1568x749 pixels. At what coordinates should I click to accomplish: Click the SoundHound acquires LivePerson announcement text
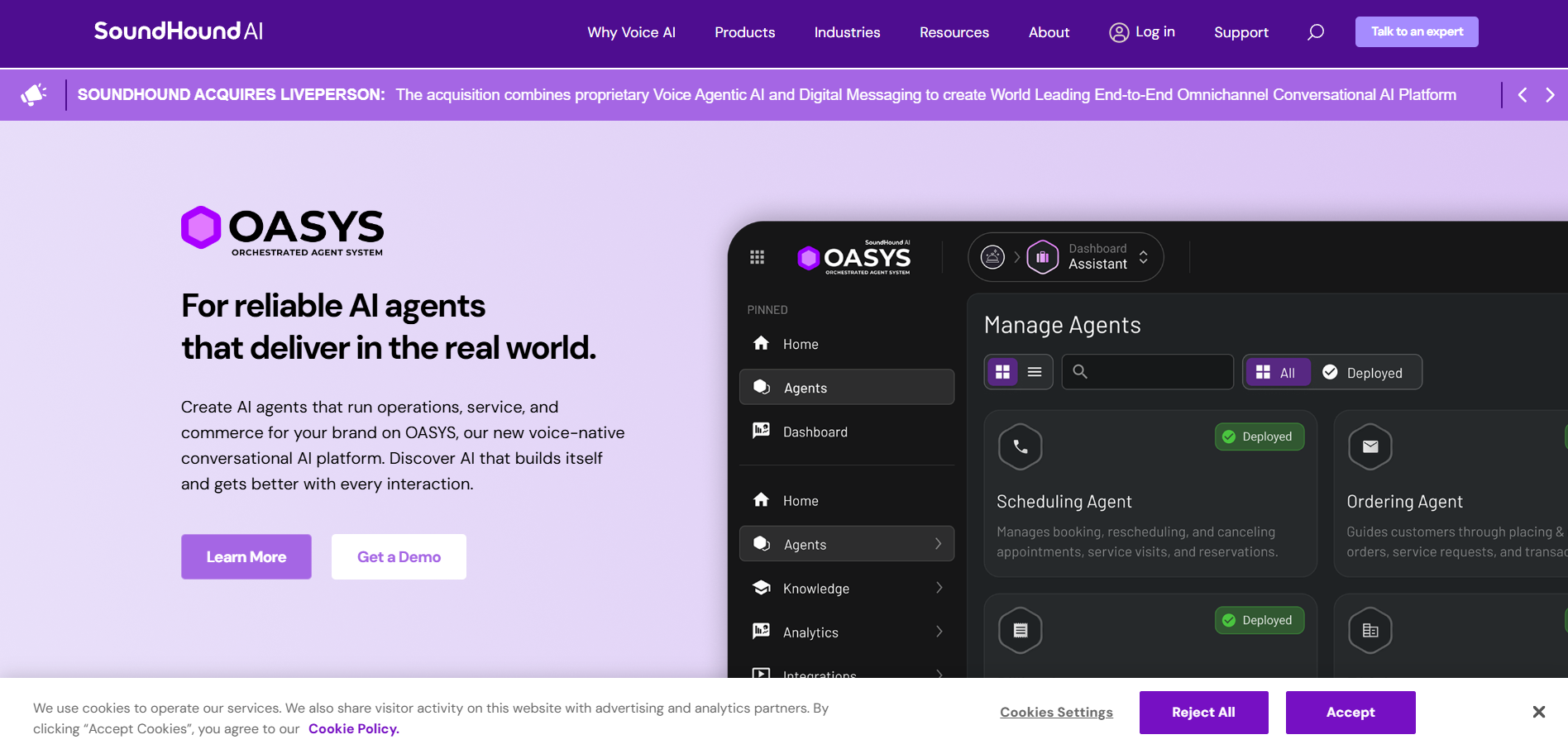tap(767, 94)
